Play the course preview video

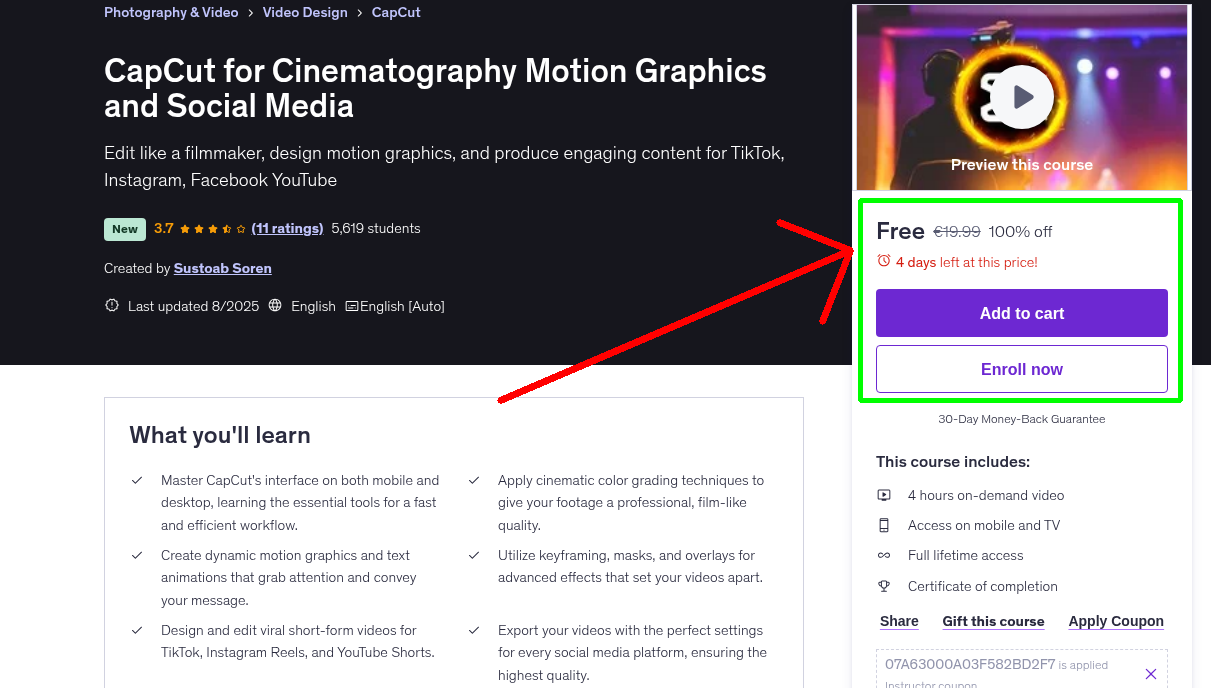click(1021, 98)
